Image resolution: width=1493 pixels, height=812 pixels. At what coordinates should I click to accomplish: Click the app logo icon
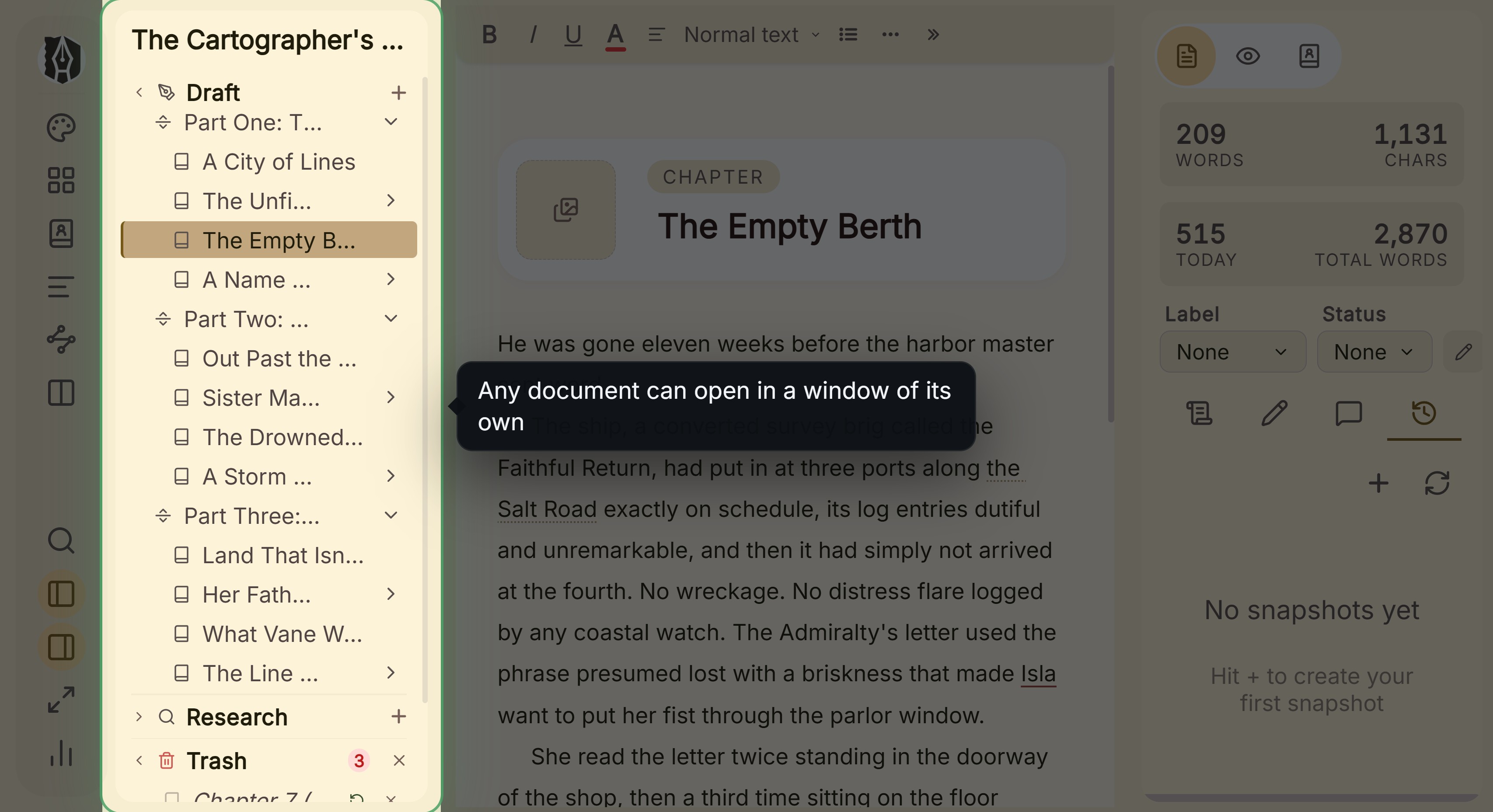(x=61, y=59)
